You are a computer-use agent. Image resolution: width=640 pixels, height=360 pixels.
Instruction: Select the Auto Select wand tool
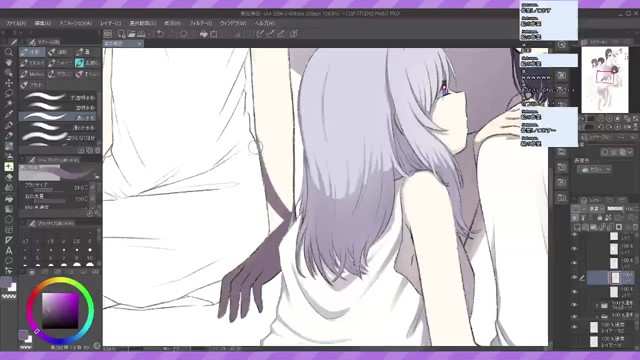point(9,104)
